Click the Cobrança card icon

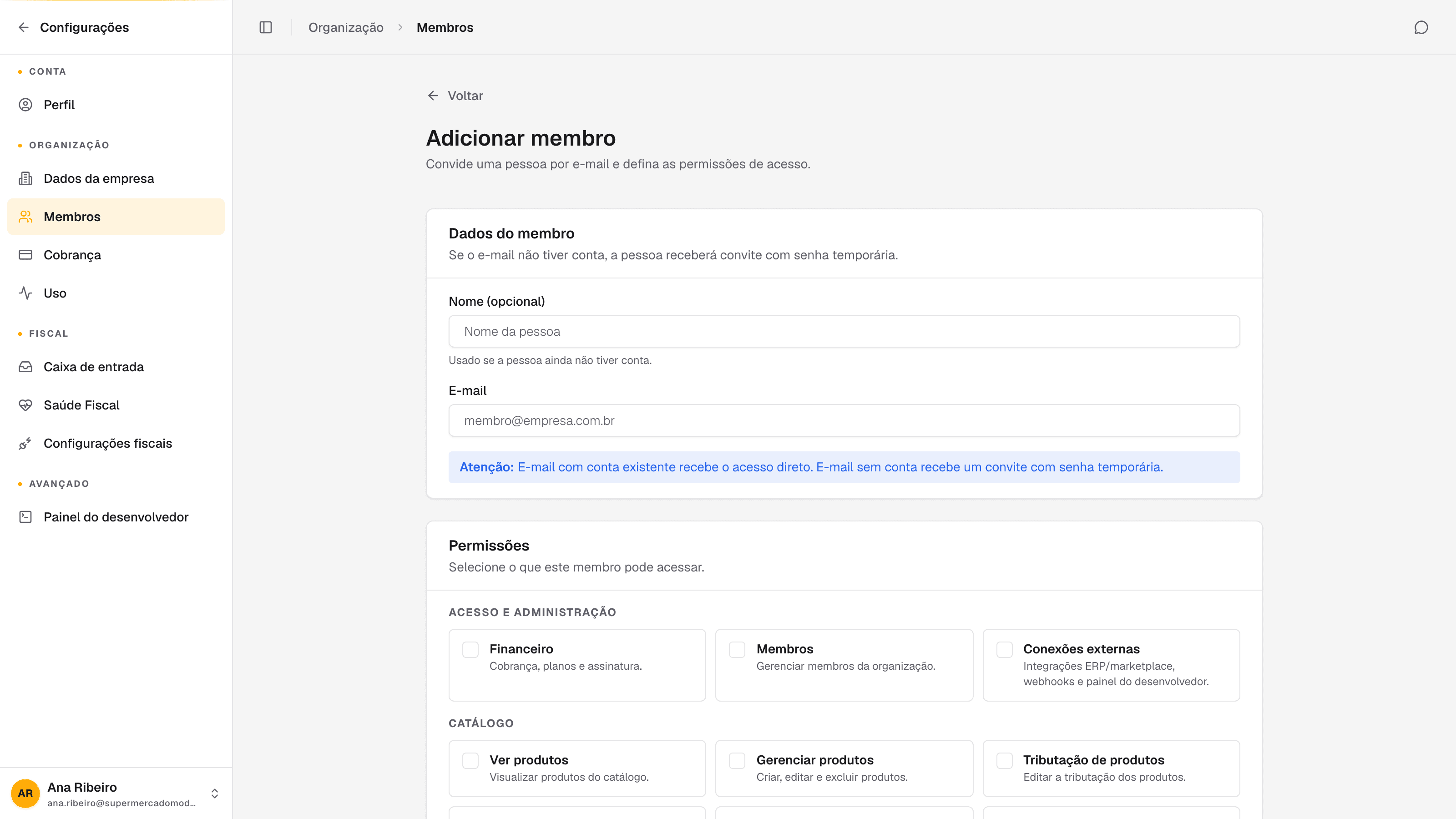click(25, 255)
